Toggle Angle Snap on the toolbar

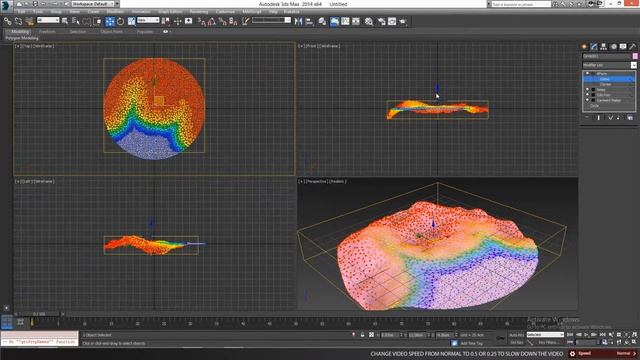pos(211,21)
